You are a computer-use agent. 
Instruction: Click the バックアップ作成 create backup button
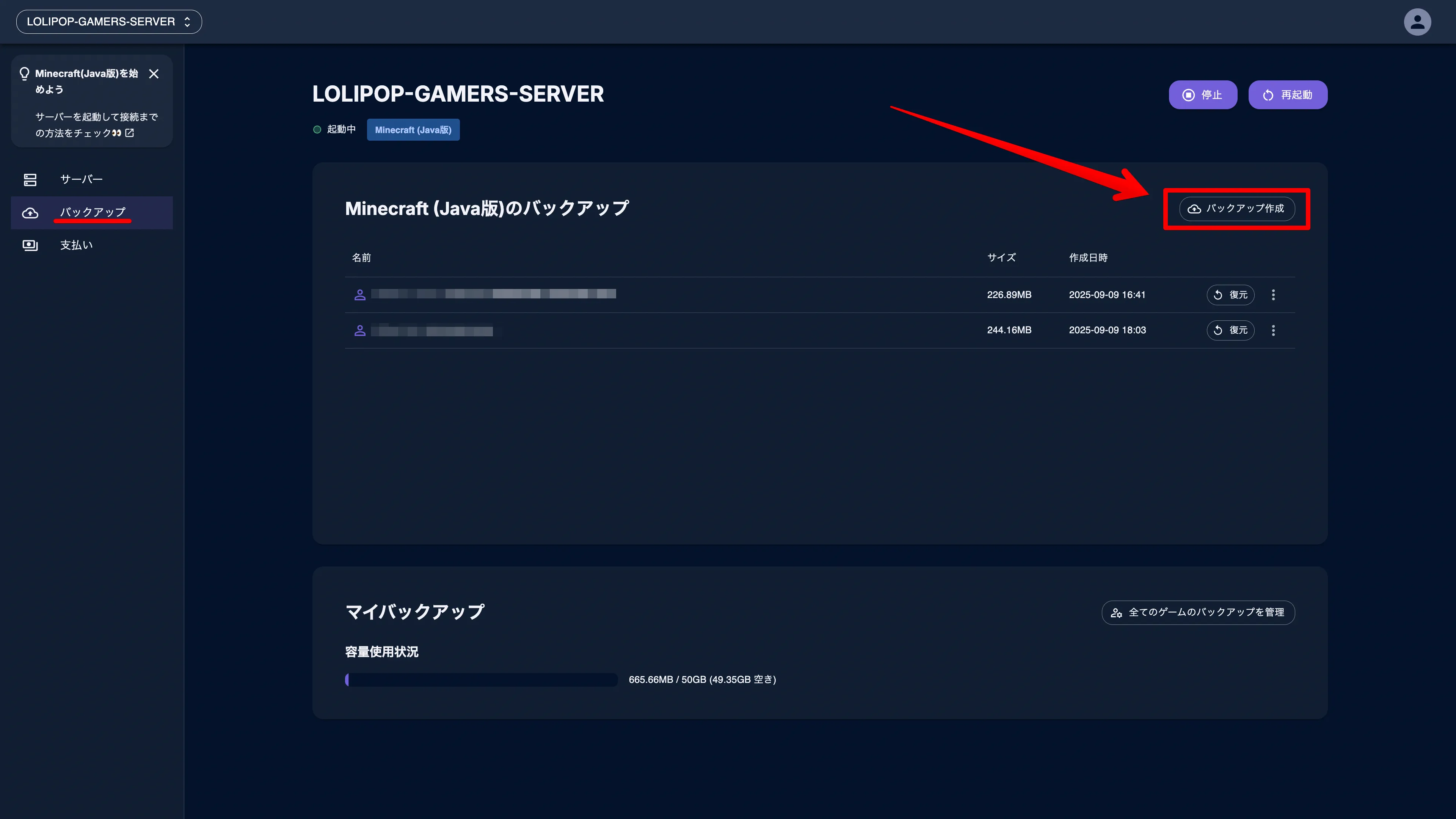pos(1237,209)
